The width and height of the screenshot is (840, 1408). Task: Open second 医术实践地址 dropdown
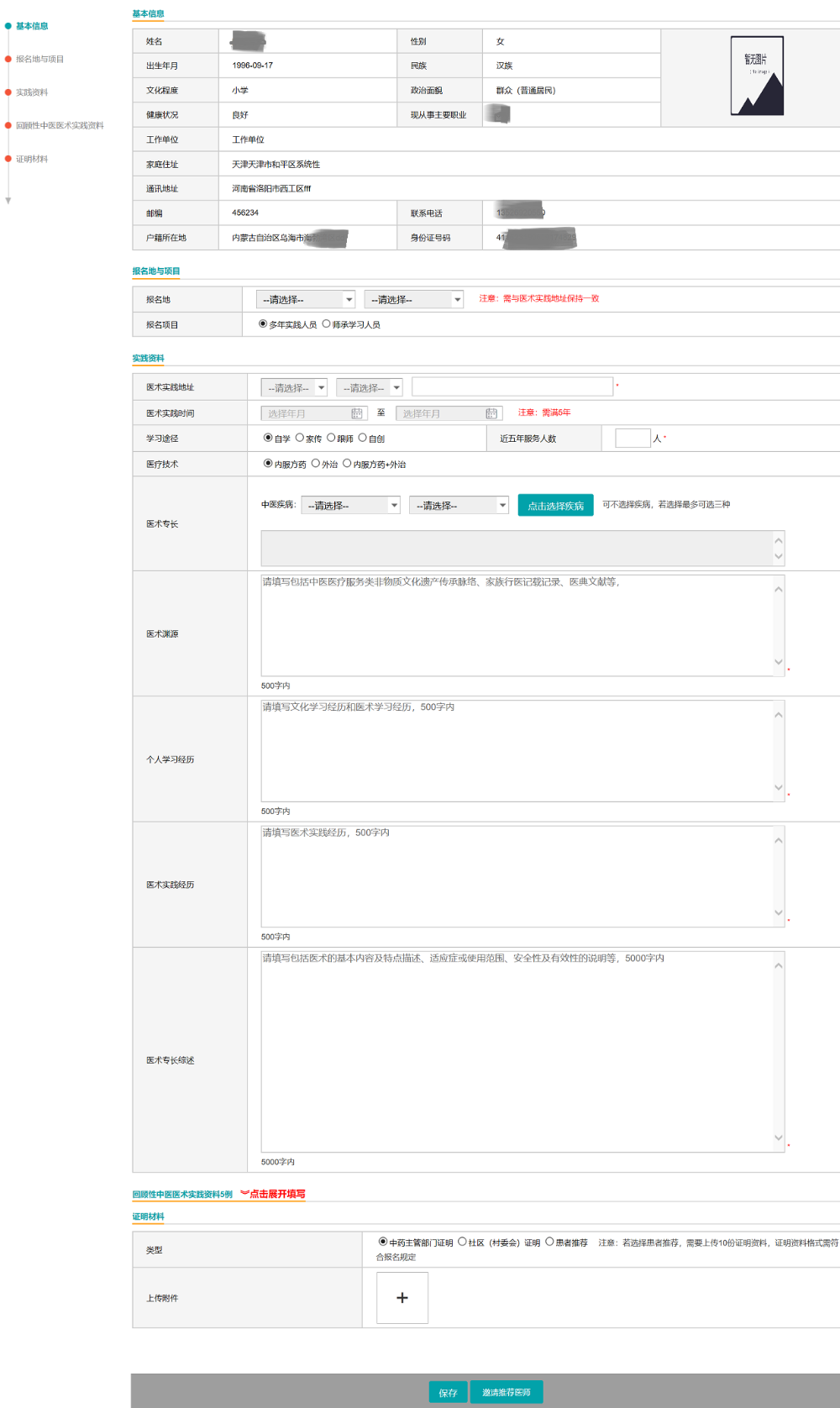[x=370, y=387]
